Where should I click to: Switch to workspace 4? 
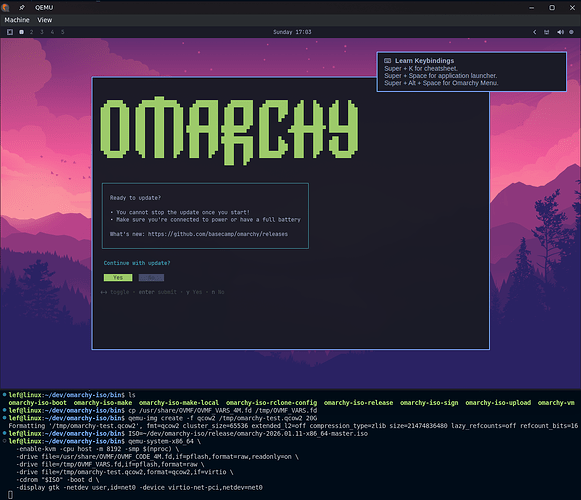pos(52,32)
